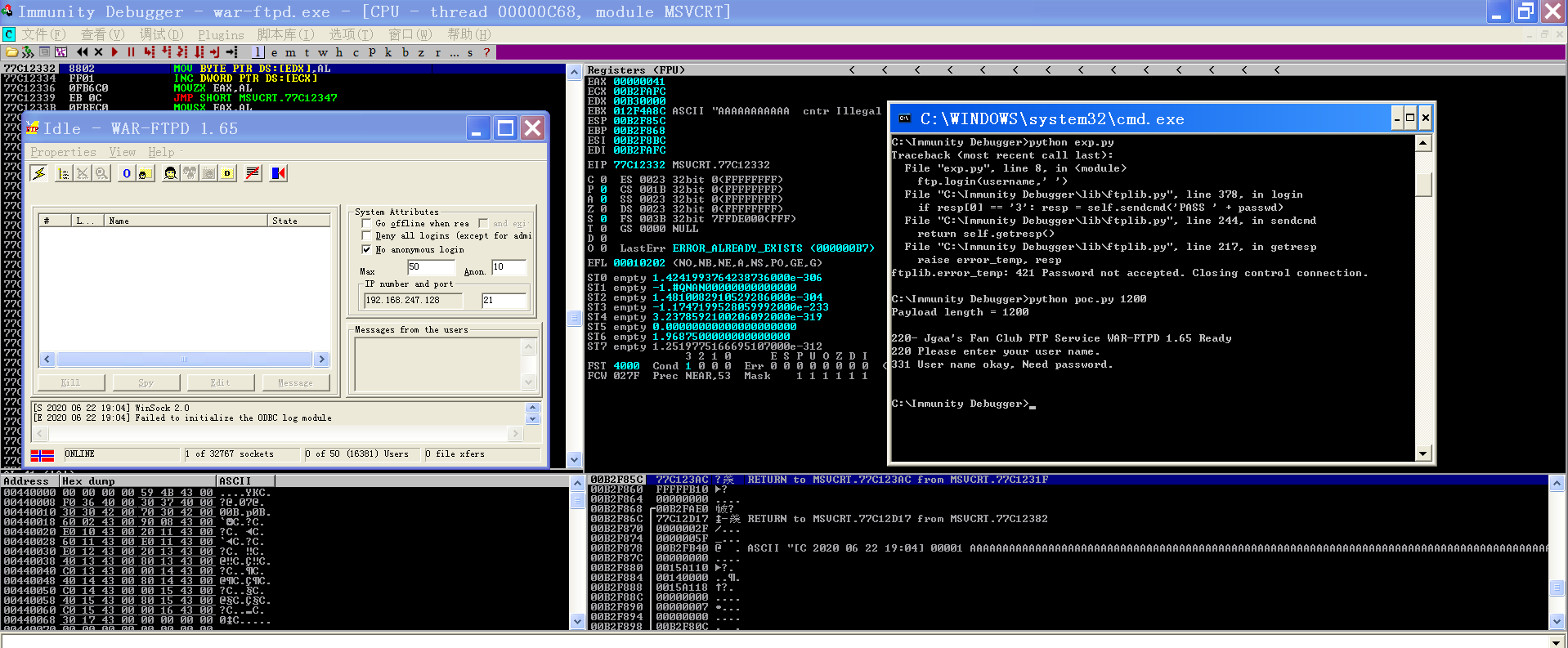
Task: Click the 'Hex dump' column header
Action: (x=137, y=481)
